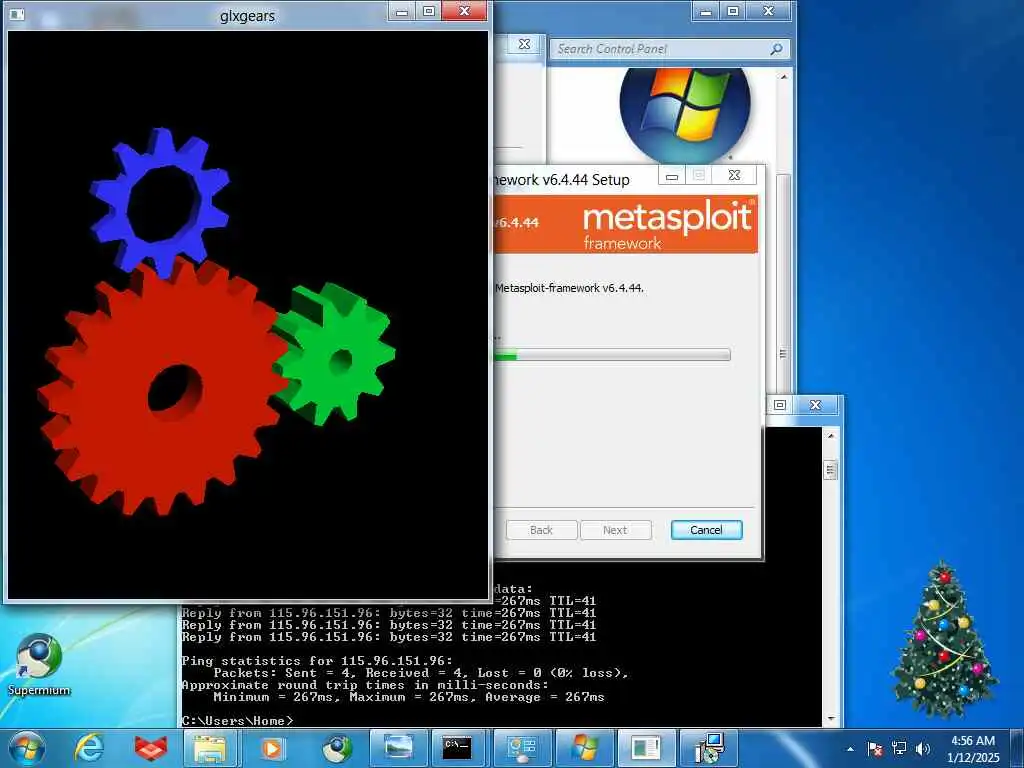
Task: Click the disabled Next button in setup
Action: 615,530
